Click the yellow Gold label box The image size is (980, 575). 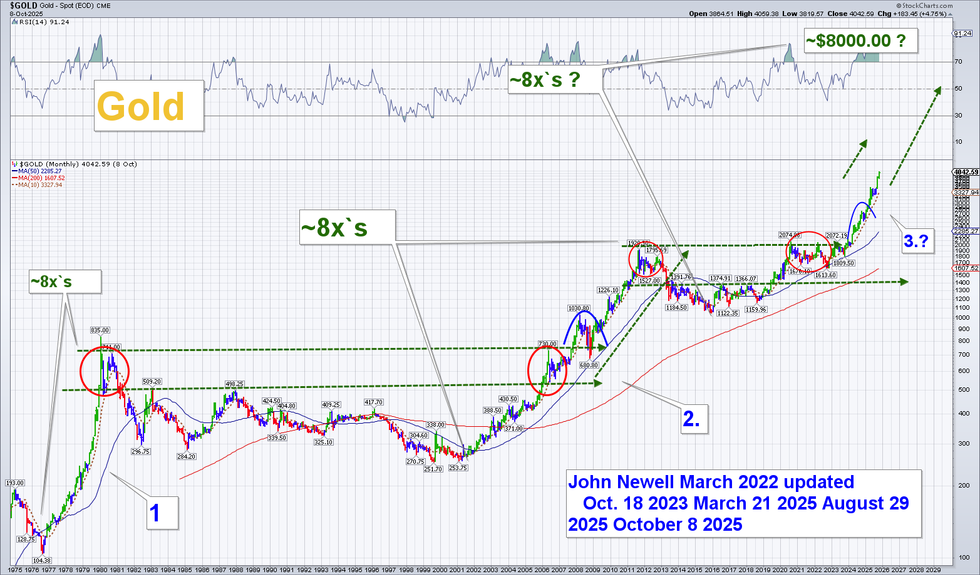[140, 106]
